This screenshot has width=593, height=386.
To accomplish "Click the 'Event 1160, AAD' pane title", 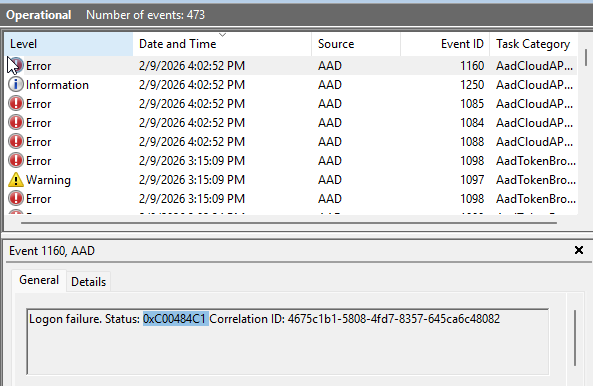I will point(52,251).
